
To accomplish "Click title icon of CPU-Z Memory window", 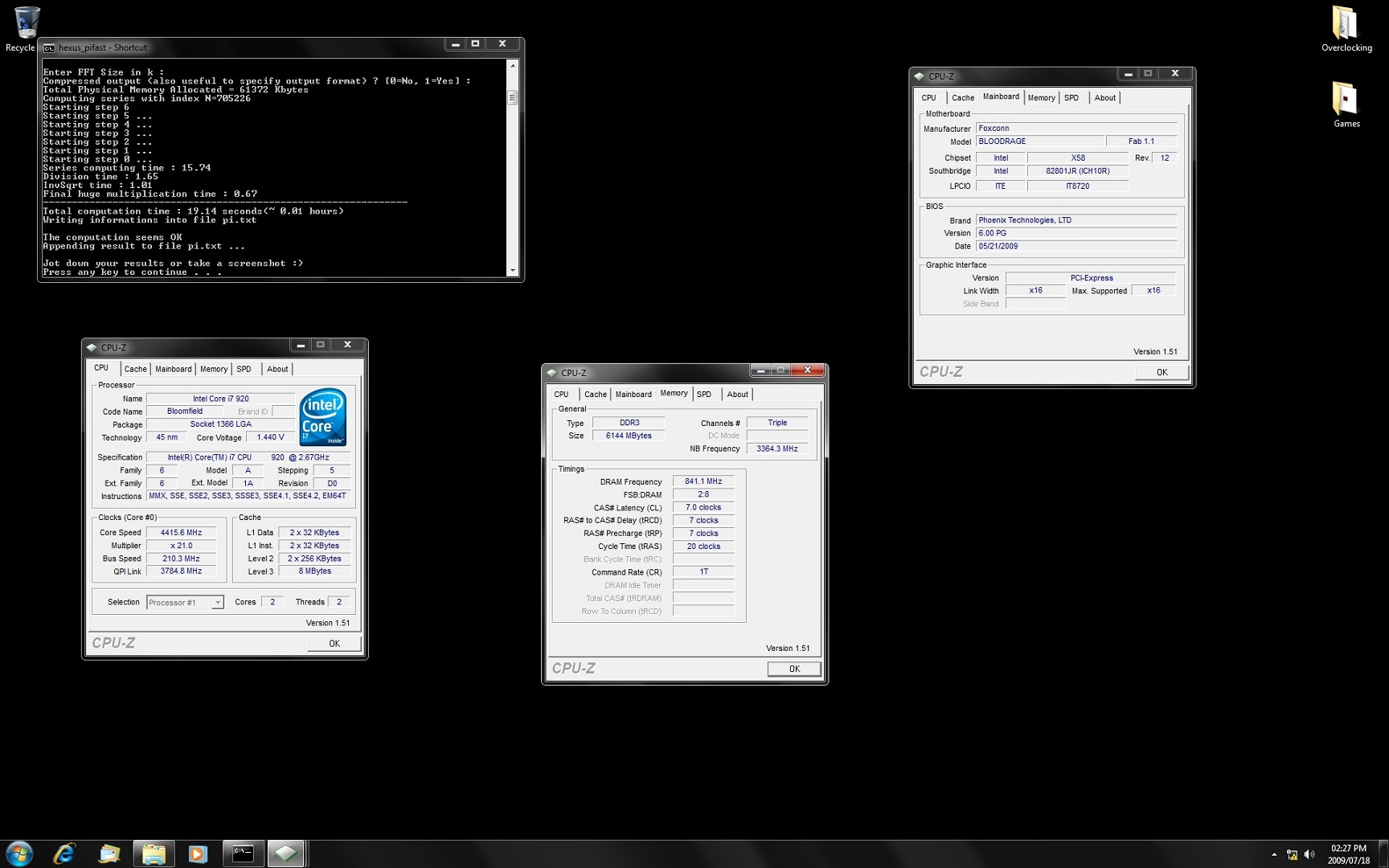I will pyautogui.click(x=551, y=373).
